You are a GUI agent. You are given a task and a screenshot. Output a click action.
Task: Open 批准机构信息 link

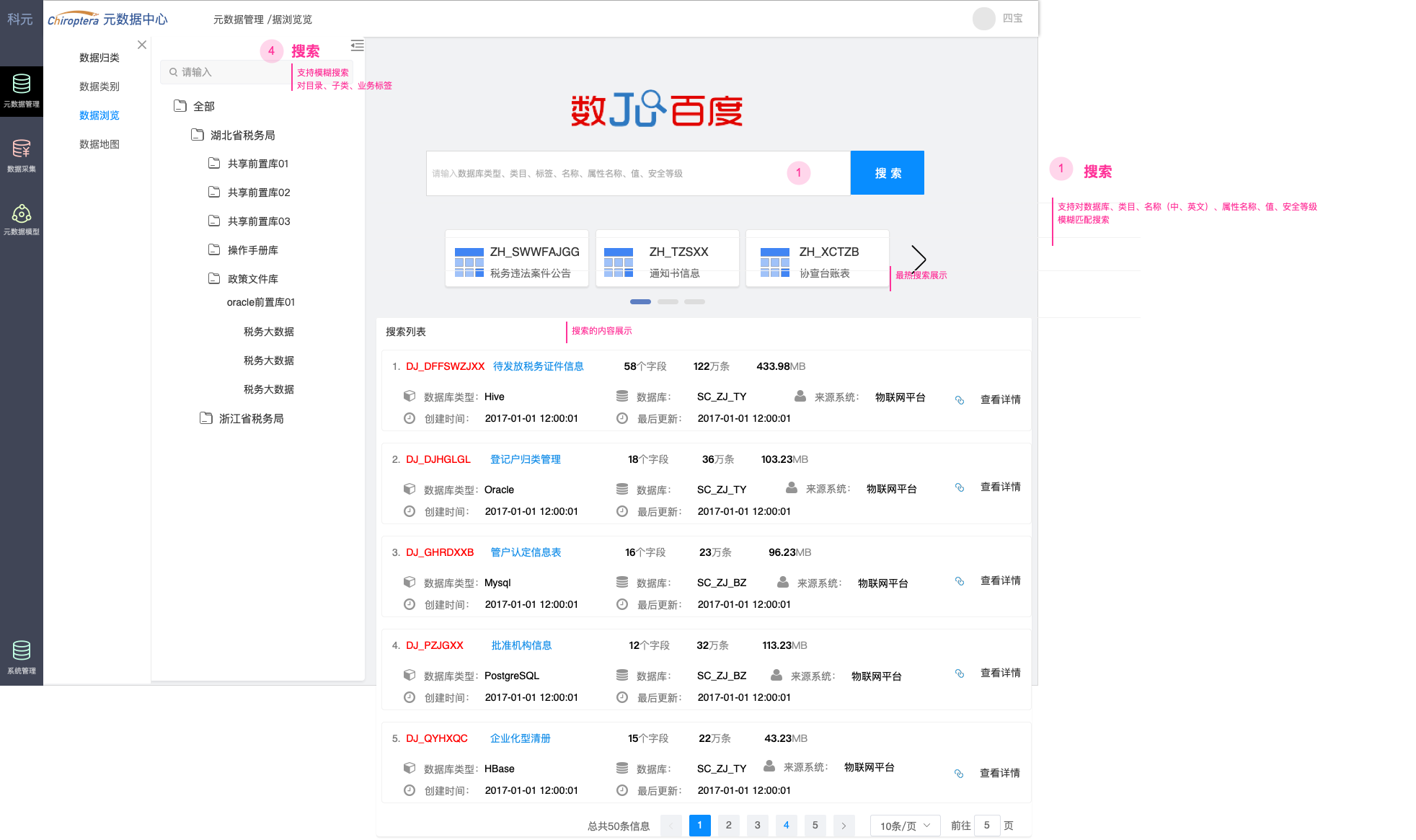pyautogui.click(x=522, y=645)
